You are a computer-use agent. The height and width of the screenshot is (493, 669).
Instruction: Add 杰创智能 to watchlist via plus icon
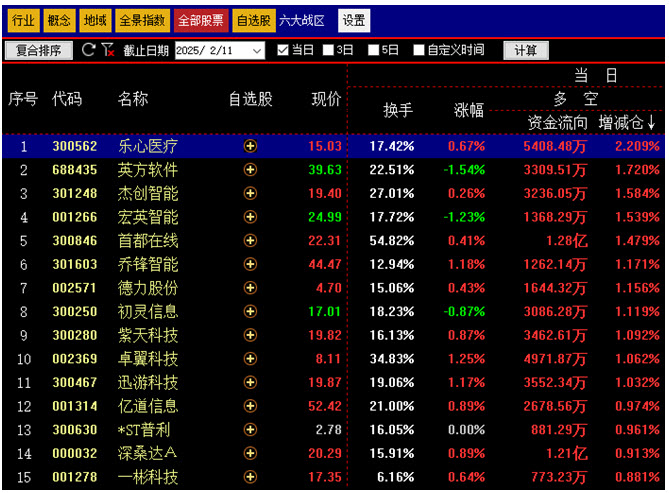pyautogui.click(x=250, y=193)
